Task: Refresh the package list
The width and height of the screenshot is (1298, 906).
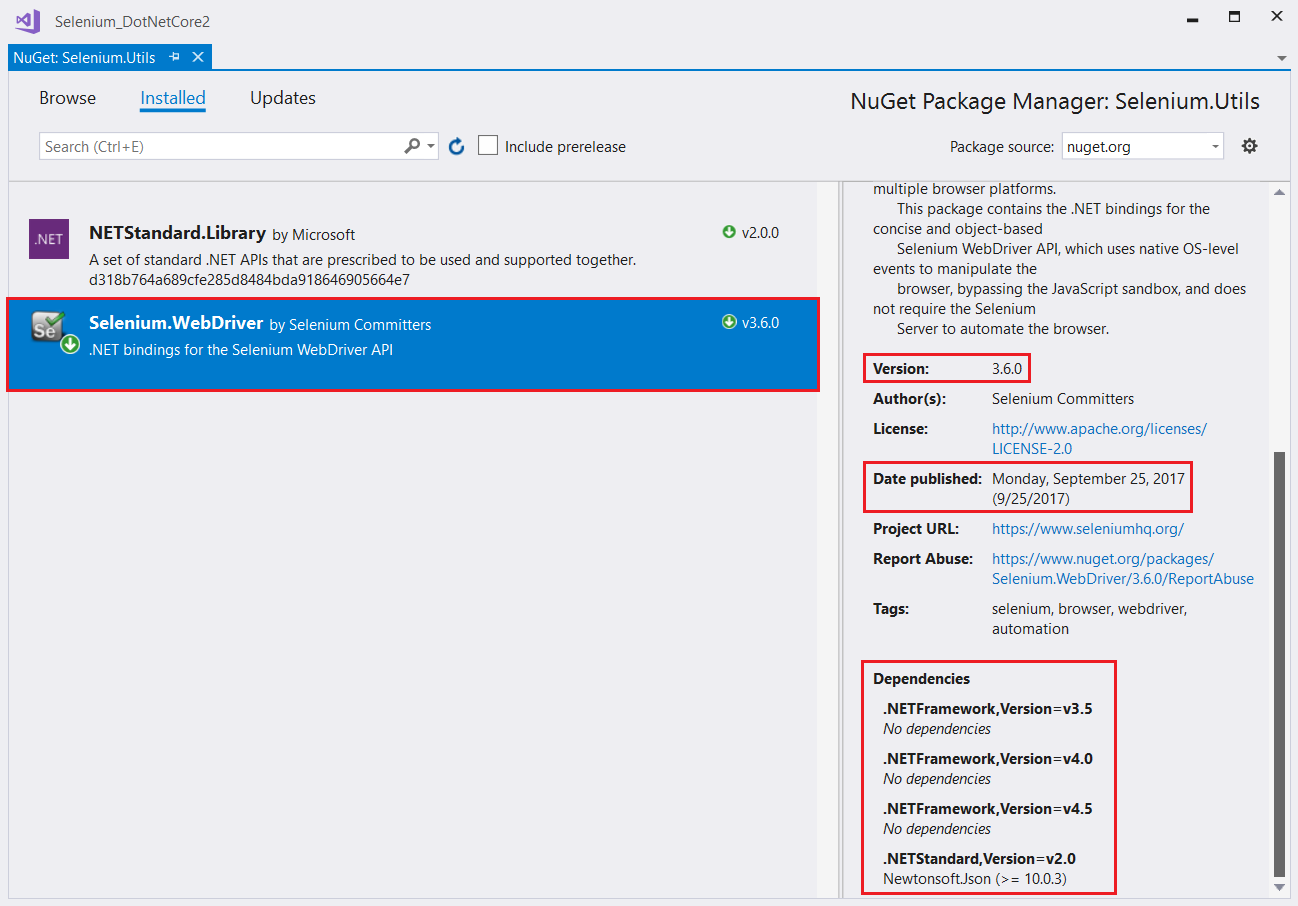Action: tap(457, 146)
